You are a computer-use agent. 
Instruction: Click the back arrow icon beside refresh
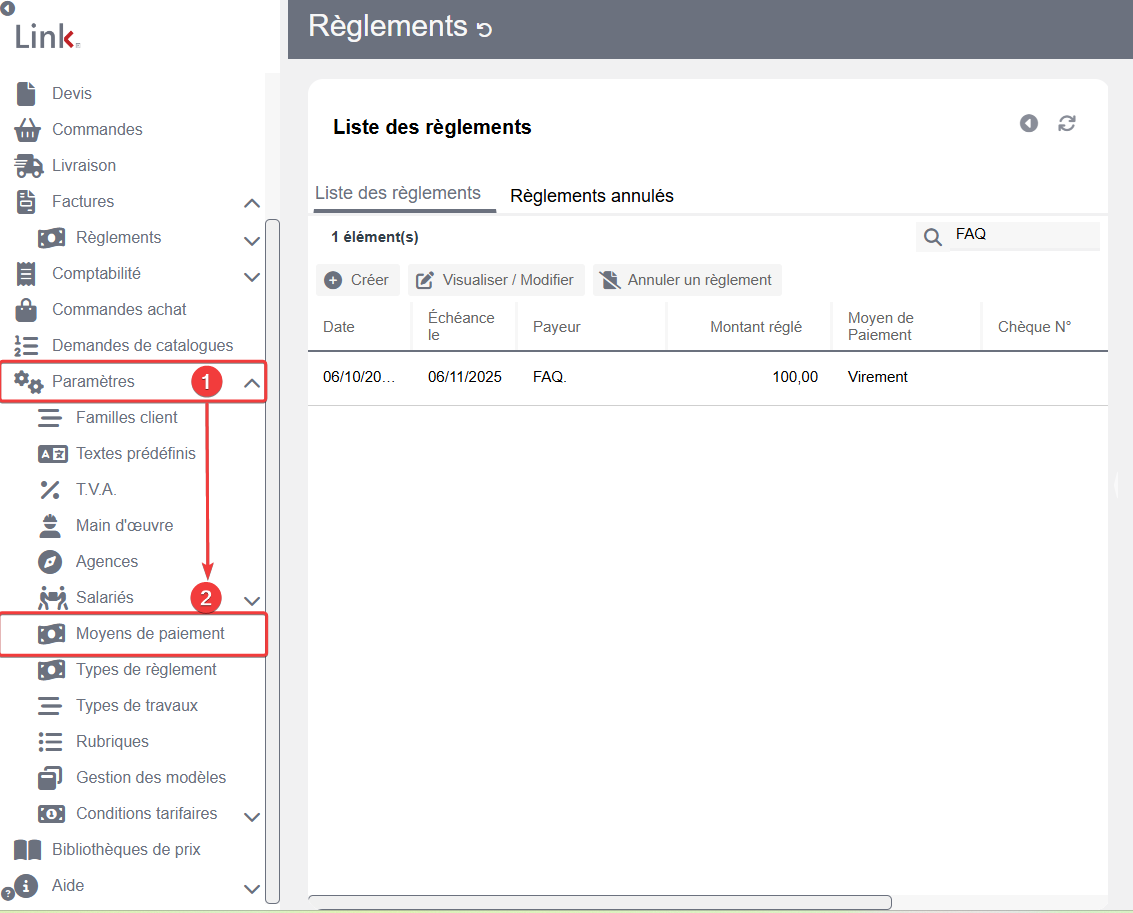(x=1029, y=124)
